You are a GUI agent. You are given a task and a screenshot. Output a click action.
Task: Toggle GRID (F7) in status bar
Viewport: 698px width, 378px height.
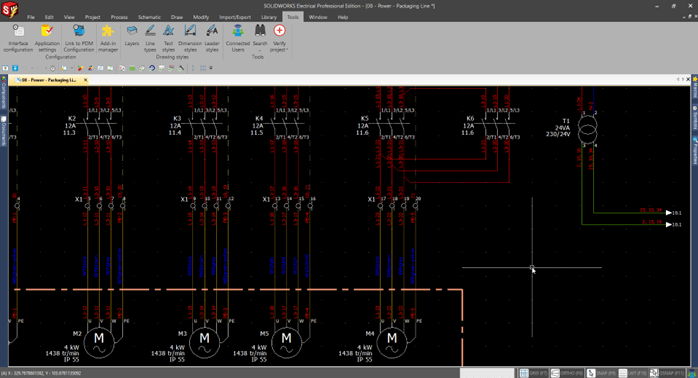click(x=533, y=373)
